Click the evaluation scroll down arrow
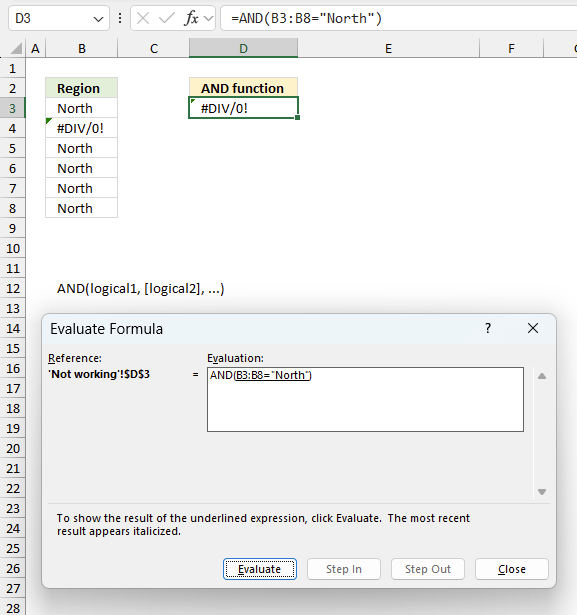577x615 pixels. pyautogui.click(x=542, y=492)
